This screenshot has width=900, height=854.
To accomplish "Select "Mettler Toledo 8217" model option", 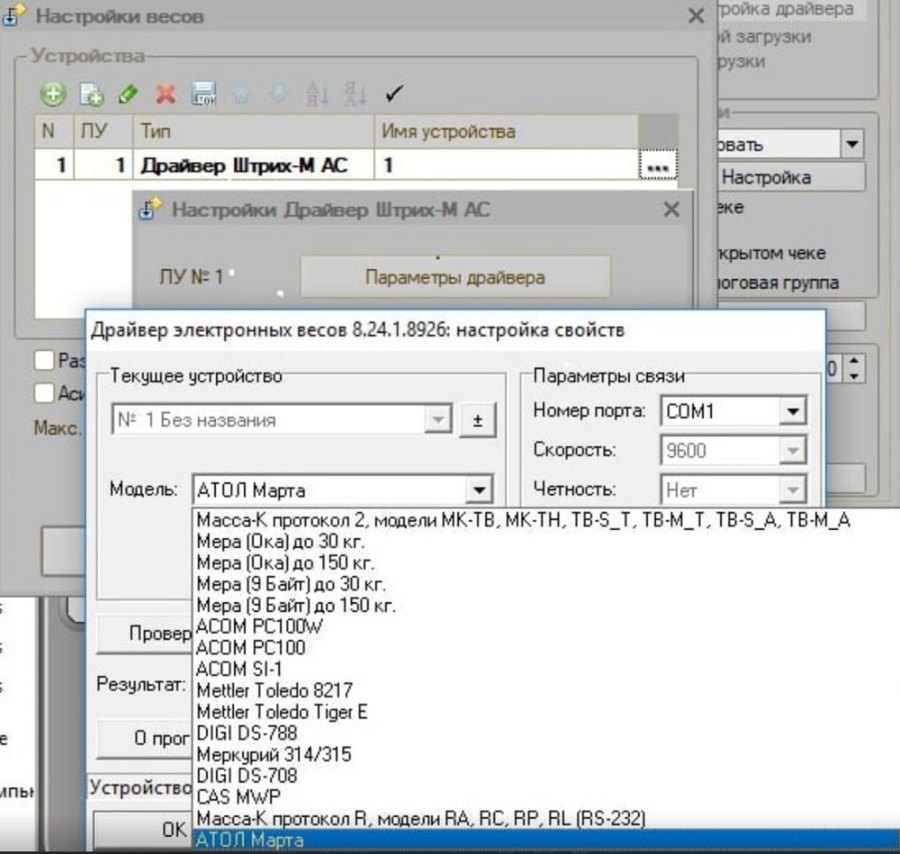I will pos(545,690).
